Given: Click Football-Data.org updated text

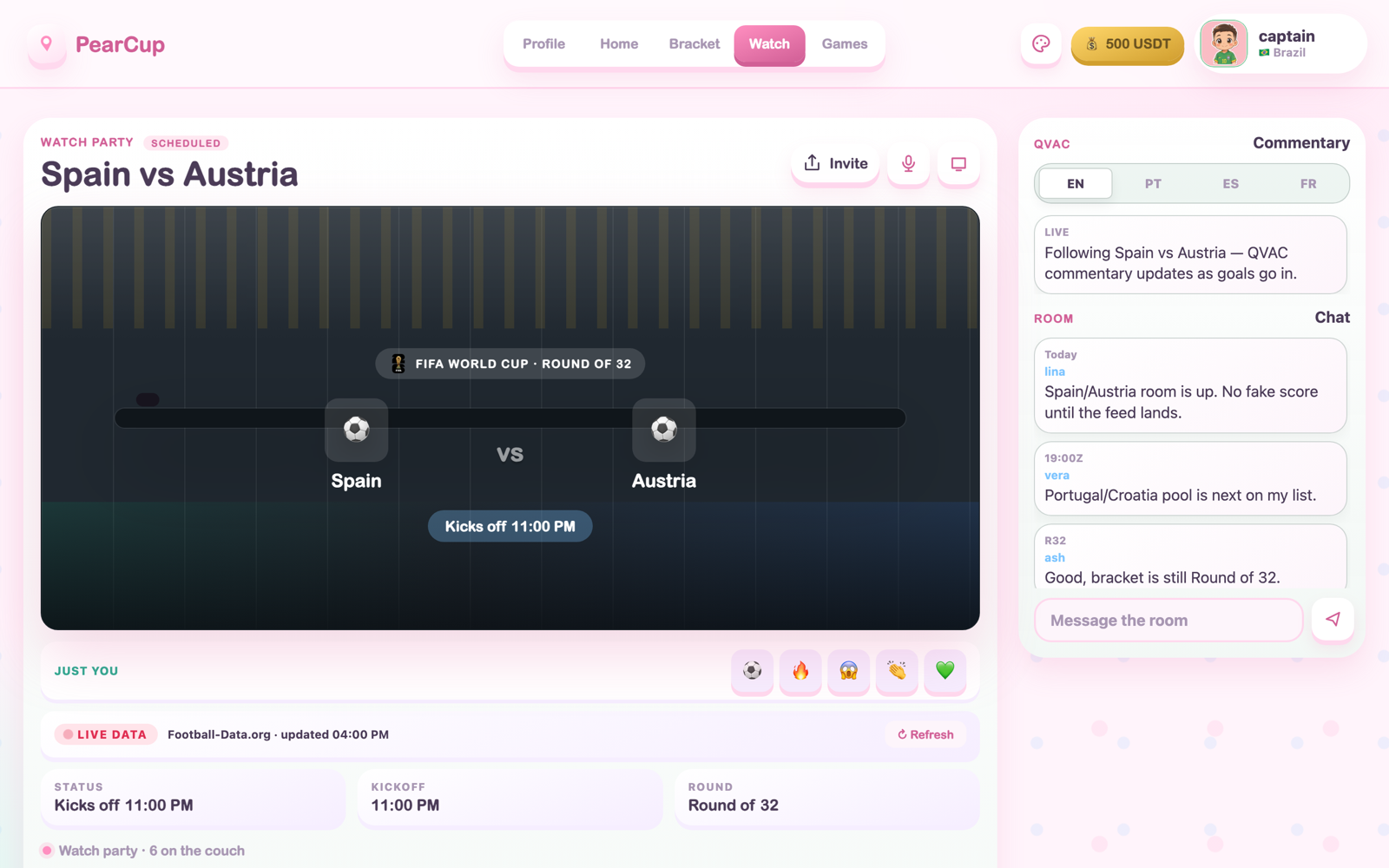Looking at the screenshot, I should point(278,734).
